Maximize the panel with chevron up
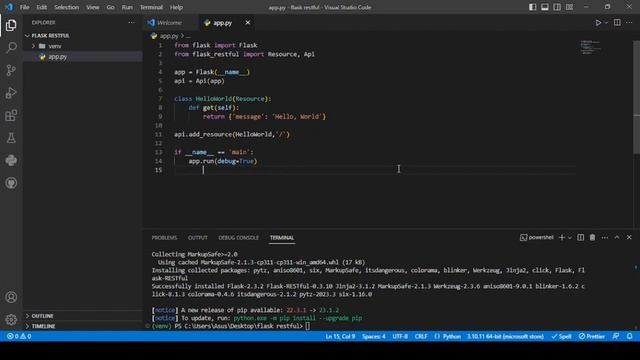 617,238
